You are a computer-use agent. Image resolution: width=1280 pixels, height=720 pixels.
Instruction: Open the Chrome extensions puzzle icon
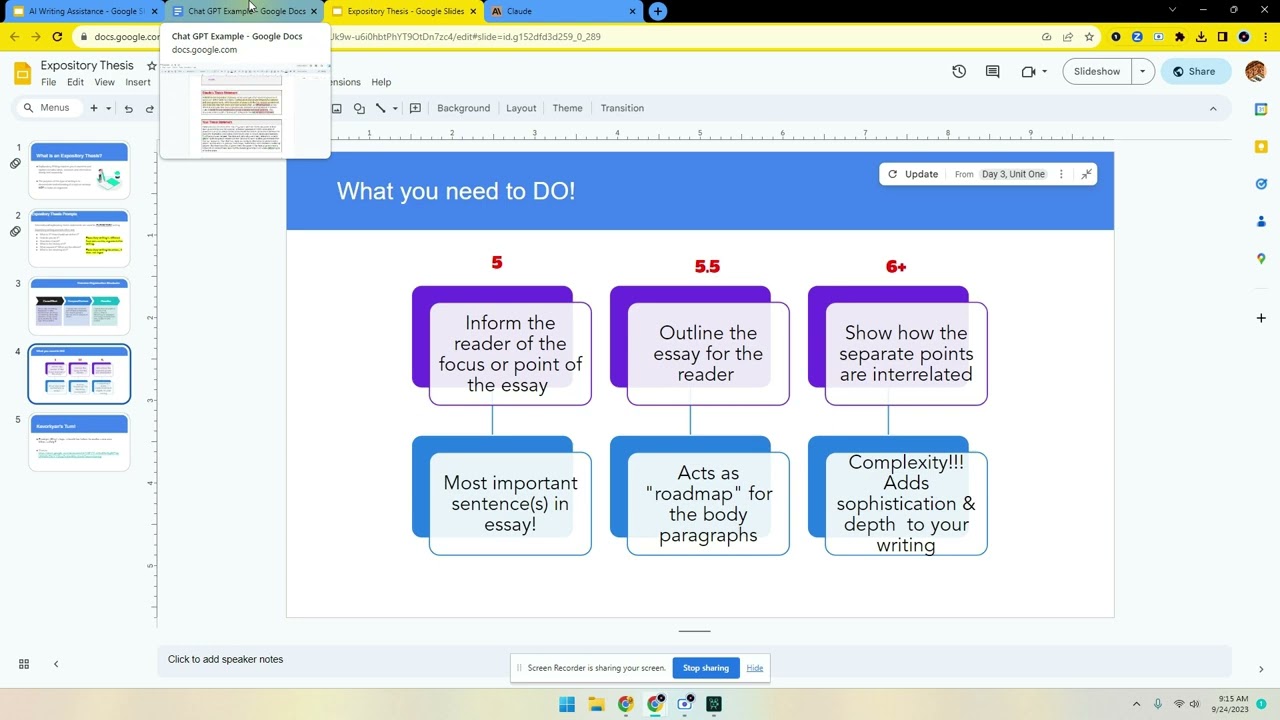click(x=1179, y=37)
